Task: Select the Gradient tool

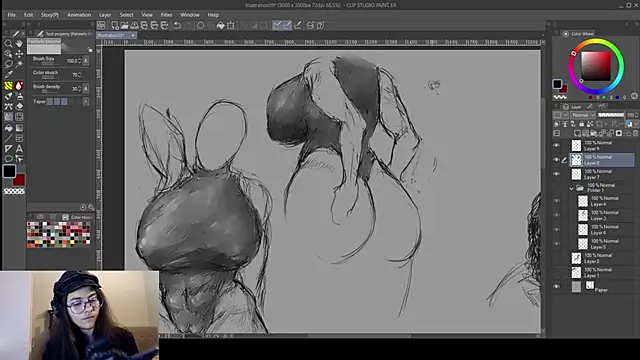Action: (x=19, y=128)
